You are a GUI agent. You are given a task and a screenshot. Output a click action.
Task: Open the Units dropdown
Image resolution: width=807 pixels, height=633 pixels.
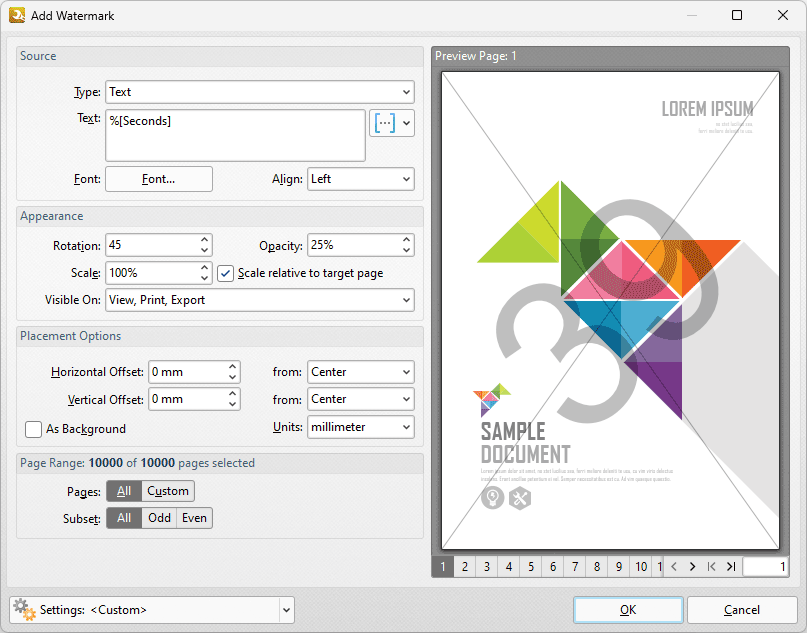360,427
